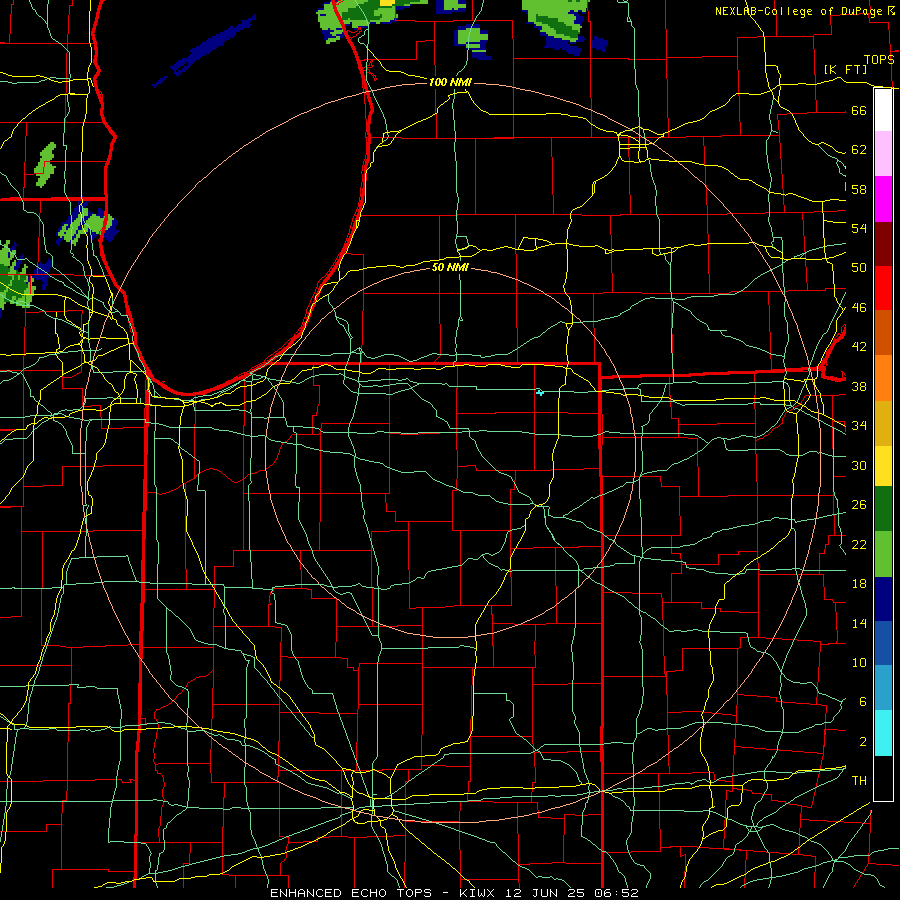Select the '10' scale value
The image size is (900, 900).
[x=859, y=663]
